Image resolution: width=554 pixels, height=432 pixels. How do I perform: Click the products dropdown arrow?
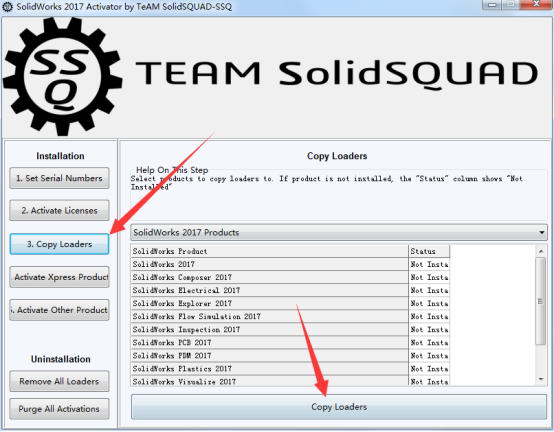point(541,232)
